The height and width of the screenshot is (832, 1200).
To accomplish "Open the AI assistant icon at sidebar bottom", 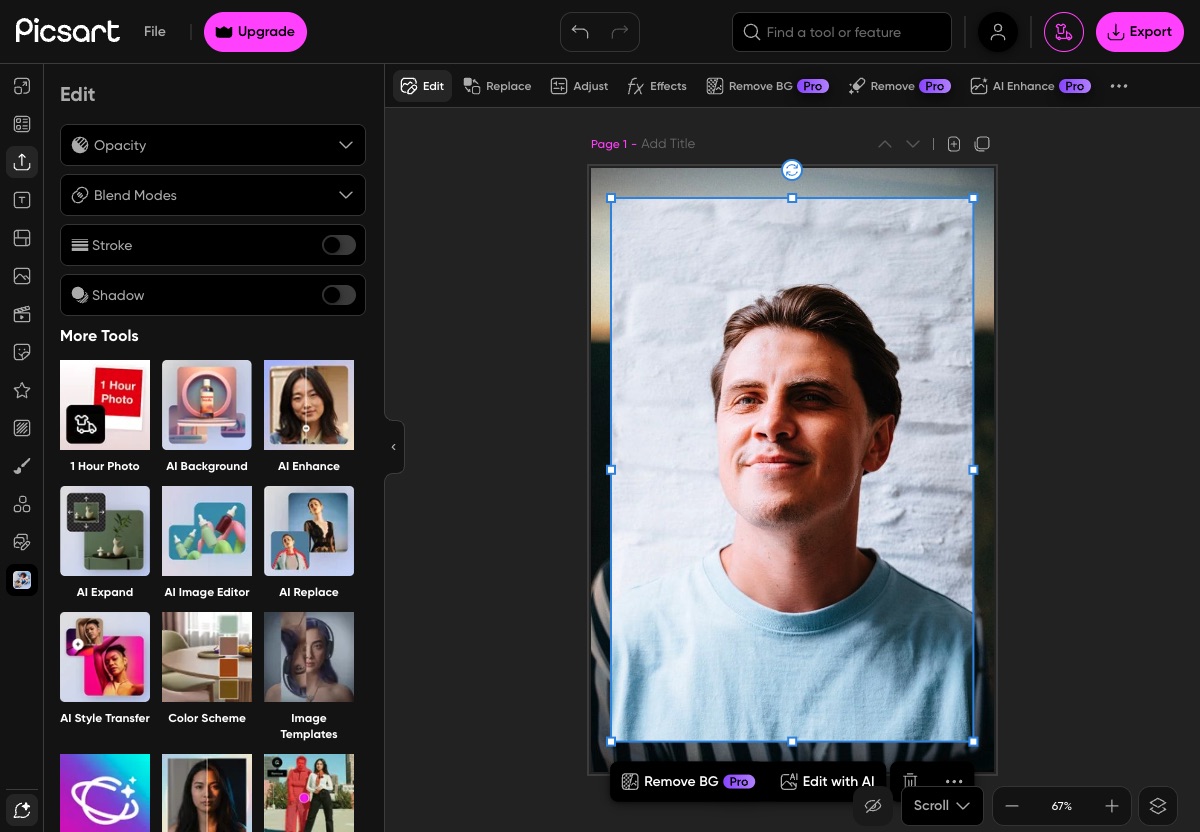I will (x=22, y=809).
